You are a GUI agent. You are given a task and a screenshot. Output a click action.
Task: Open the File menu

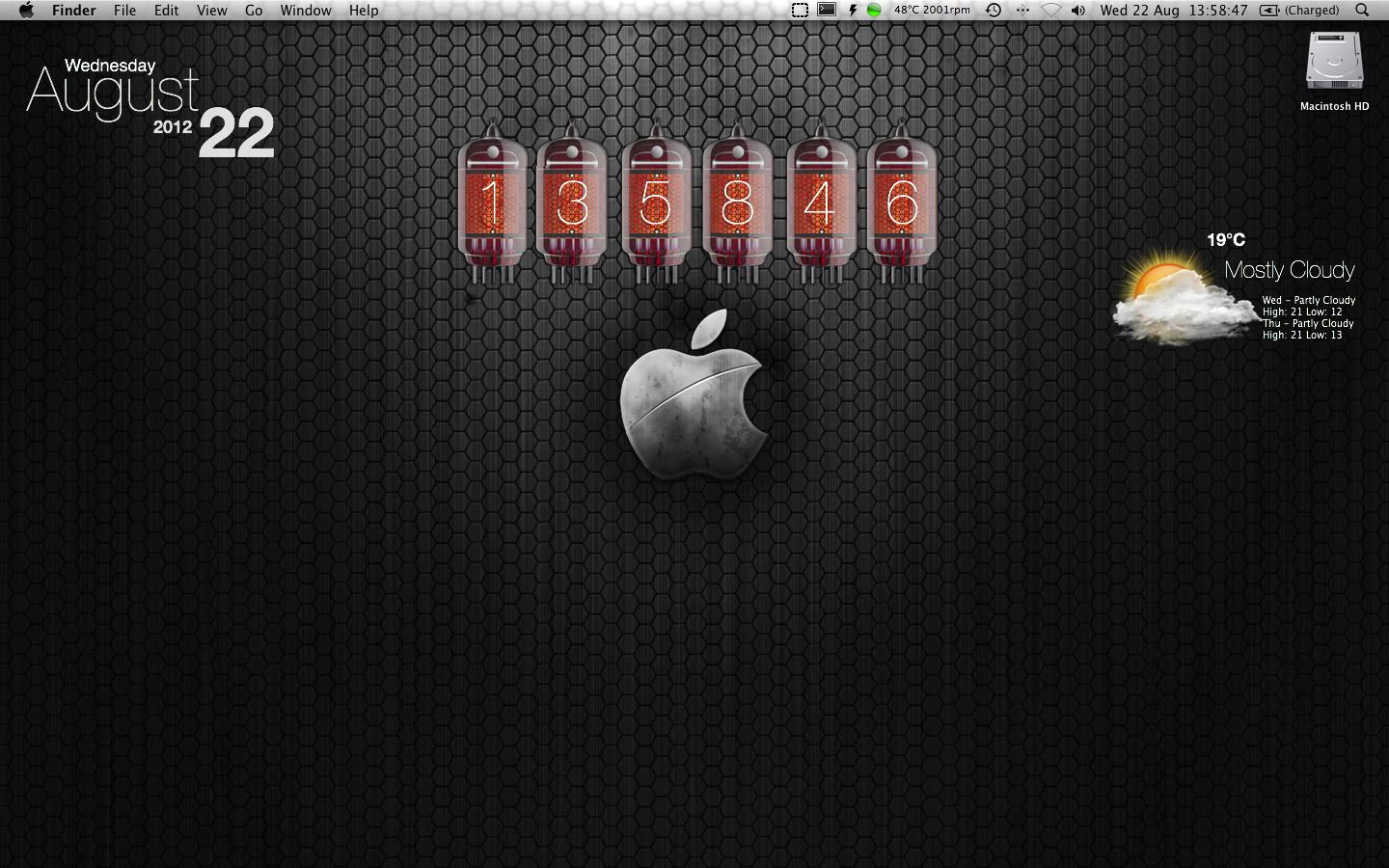pyautogui.click(x=124, y=11)
